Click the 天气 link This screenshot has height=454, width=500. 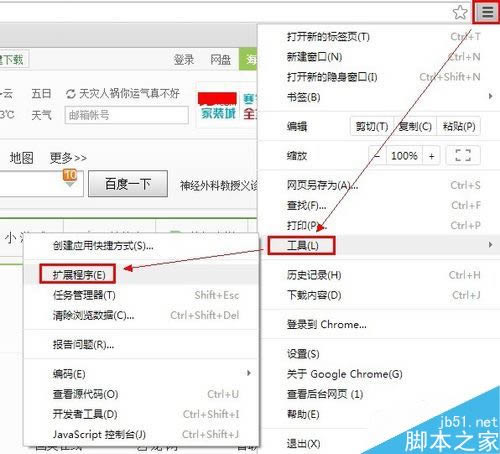pos(41,115)
